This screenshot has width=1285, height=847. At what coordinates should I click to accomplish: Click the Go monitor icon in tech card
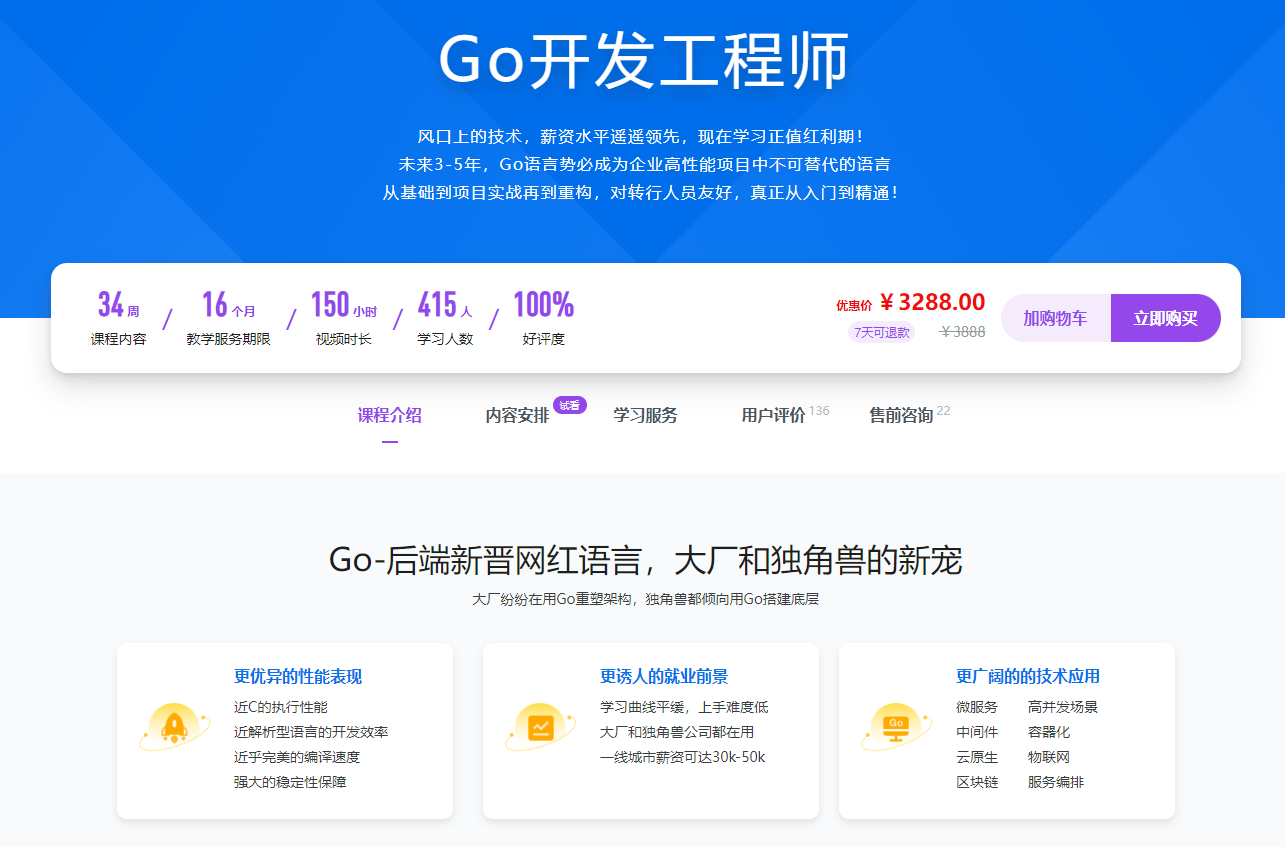(x=896, y=725)
